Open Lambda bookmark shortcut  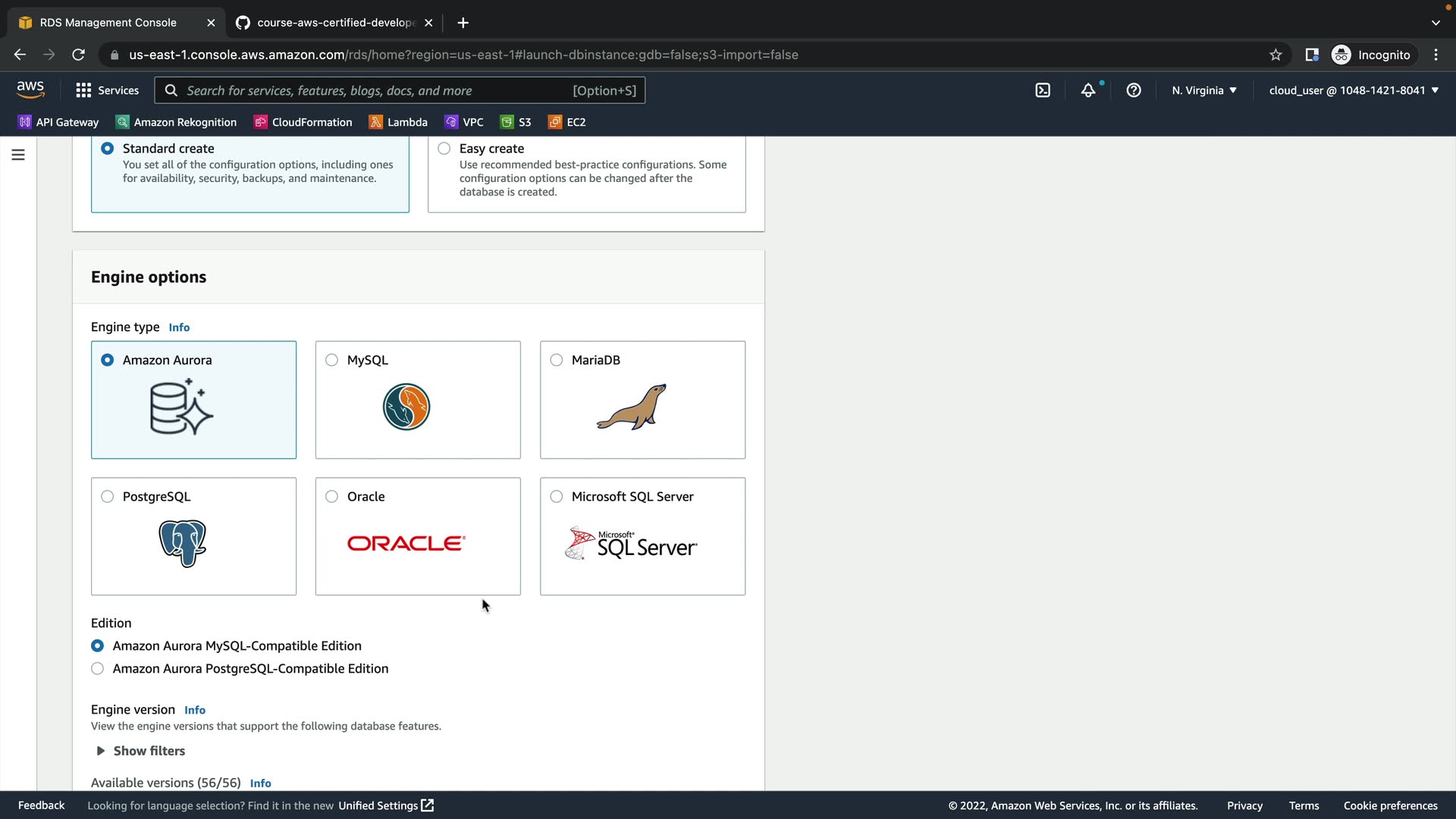coord(398,122)
